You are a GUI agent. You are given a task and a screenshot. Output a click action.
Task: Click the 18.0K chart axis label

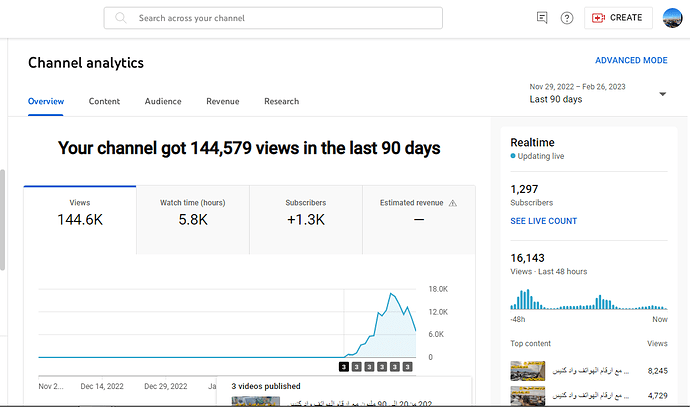[x=438, y=289]
